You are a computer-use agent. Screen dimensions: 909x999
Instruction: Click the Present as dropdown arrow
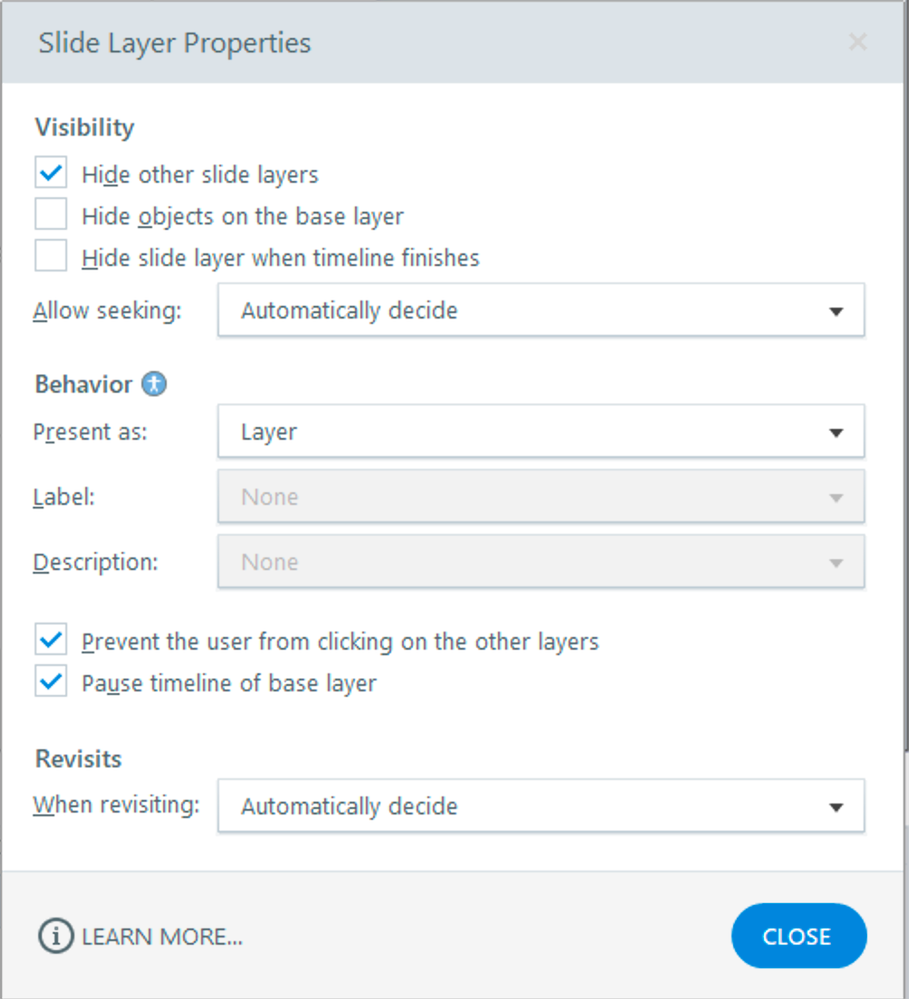click(x=836, y=433)
